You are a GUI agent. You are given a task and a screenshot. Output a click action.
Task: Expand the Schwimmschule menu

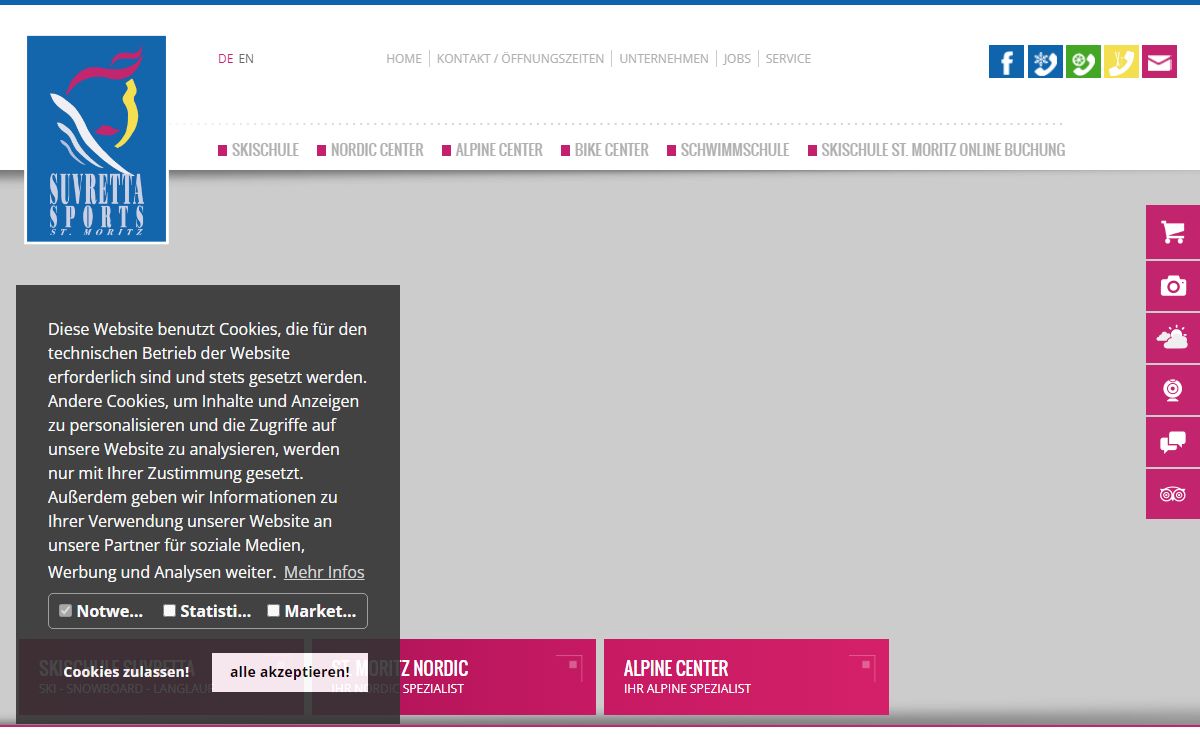734,150
